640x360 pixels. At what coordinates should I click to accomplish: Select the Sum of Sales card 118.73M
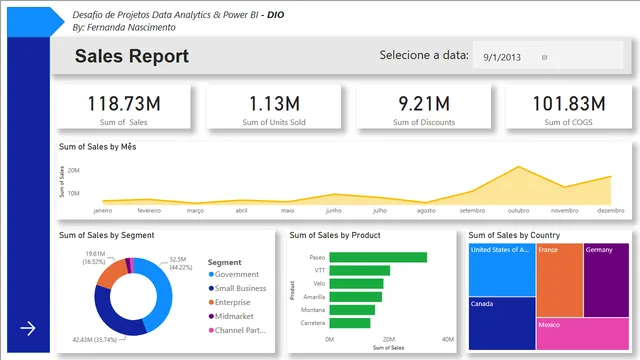pyautogui.click(x=124, y=107)
